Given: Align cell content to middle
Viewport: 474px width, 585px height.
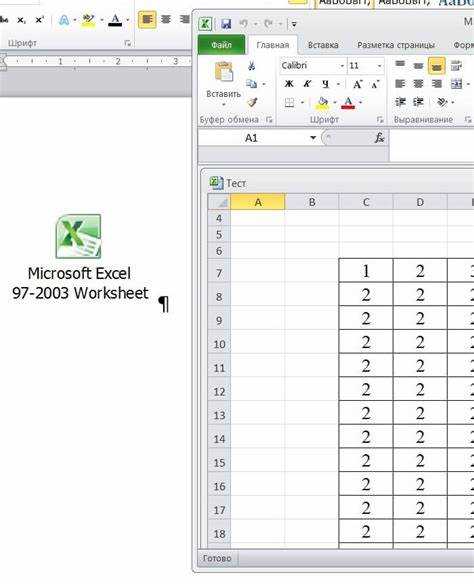Looking at the screenshot, I should click(x=418, y=66).
